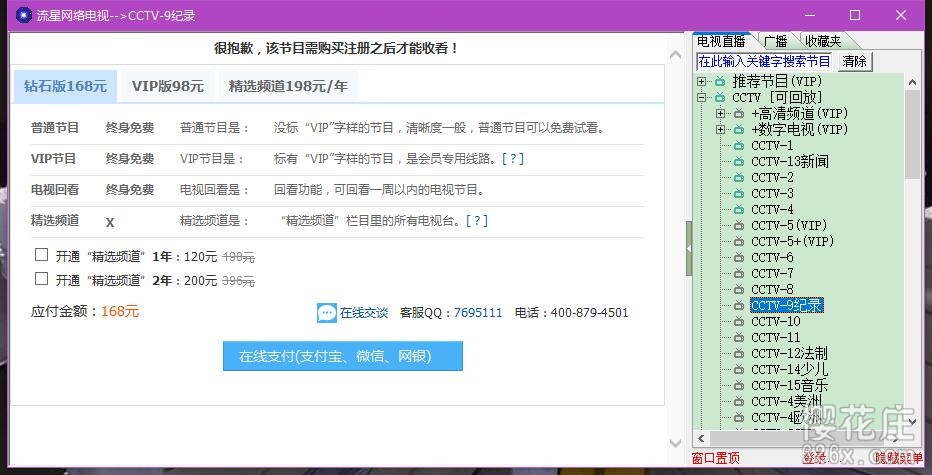Click the TV icon beside CCTV [可回放]
The width and height of the screenshot is (932, 475).
click(720, 97)
